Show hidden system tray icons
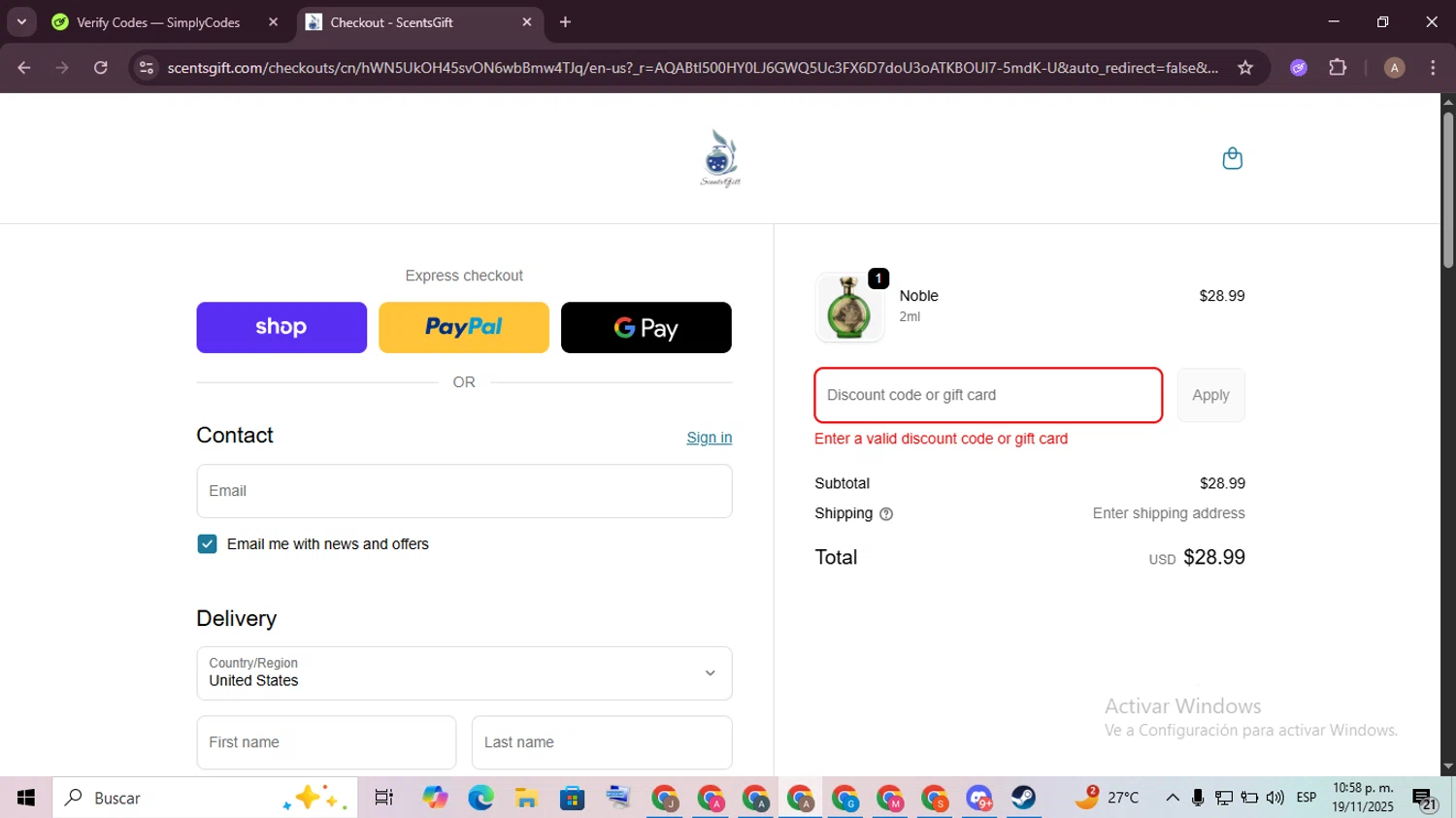1456x818 pixels. 1173,798
